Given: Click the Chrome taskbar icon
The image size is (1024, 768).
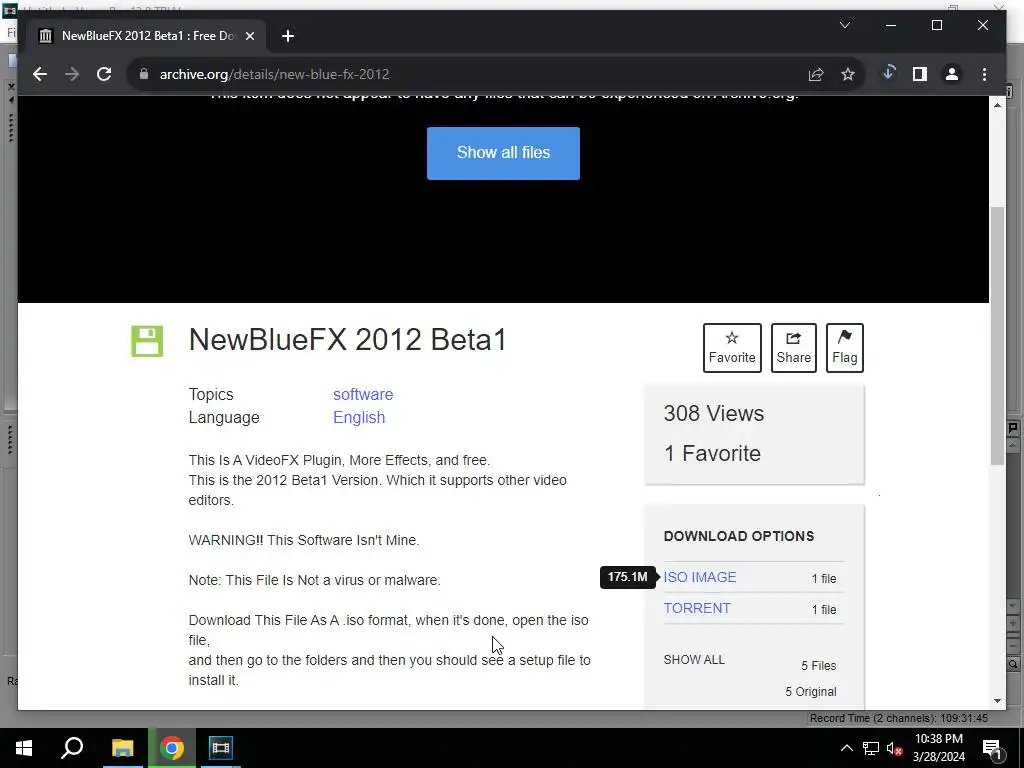Looking at the screenshot, I should (172, 748).
